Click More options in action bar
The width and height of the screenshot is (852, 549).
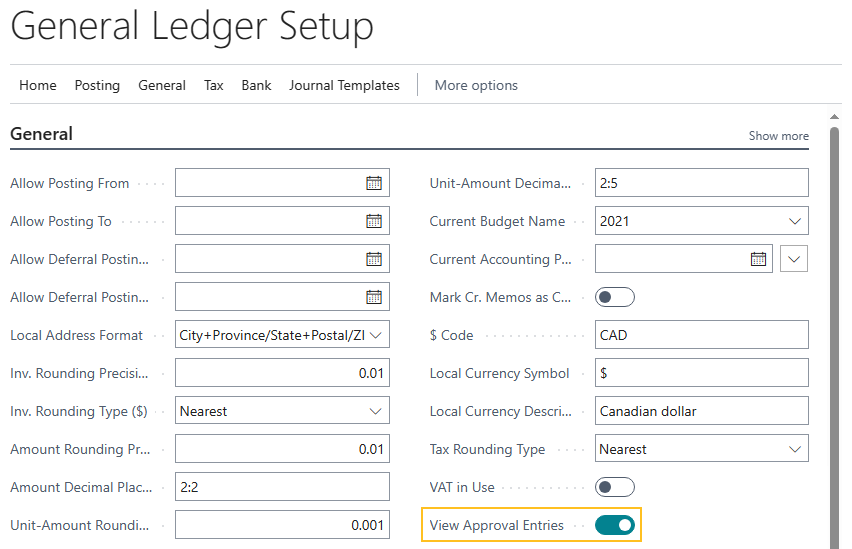click(476, 86)
